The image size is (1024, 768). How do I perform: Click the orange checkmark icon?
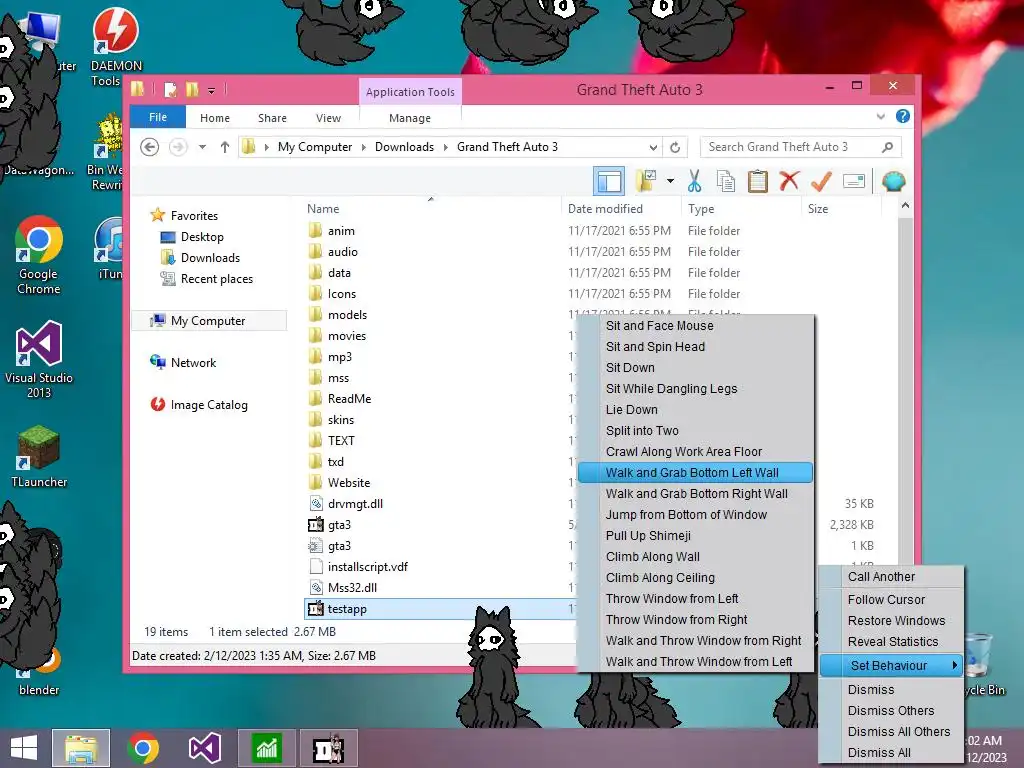[821, 181]
